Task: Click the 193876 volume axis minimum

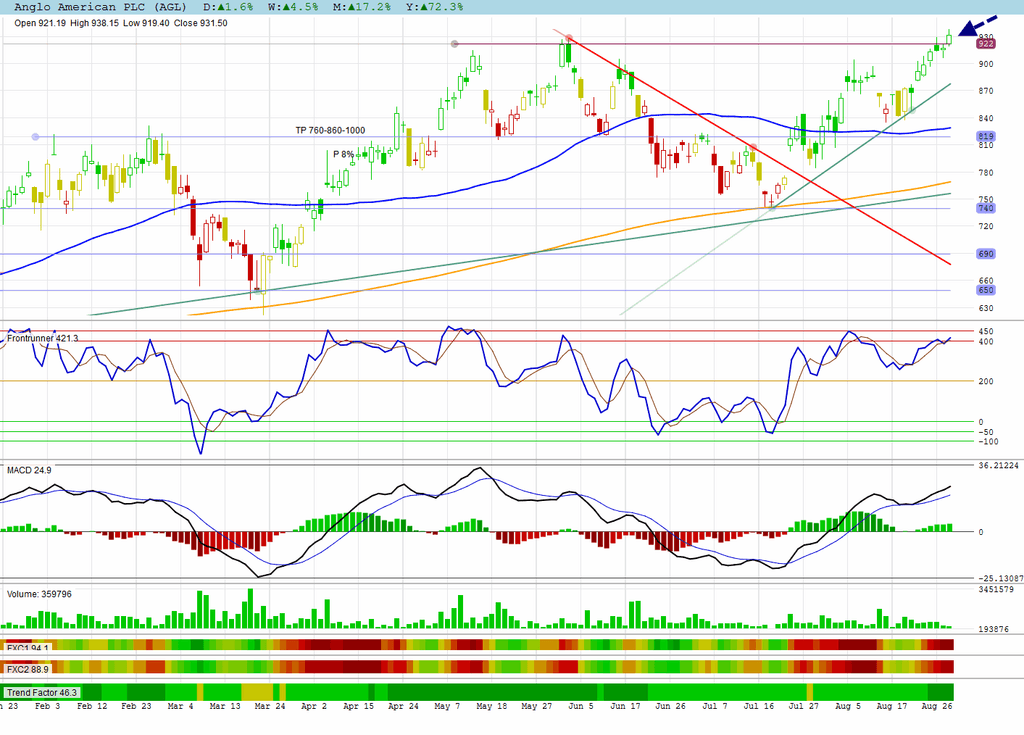Action: [993, 629]
